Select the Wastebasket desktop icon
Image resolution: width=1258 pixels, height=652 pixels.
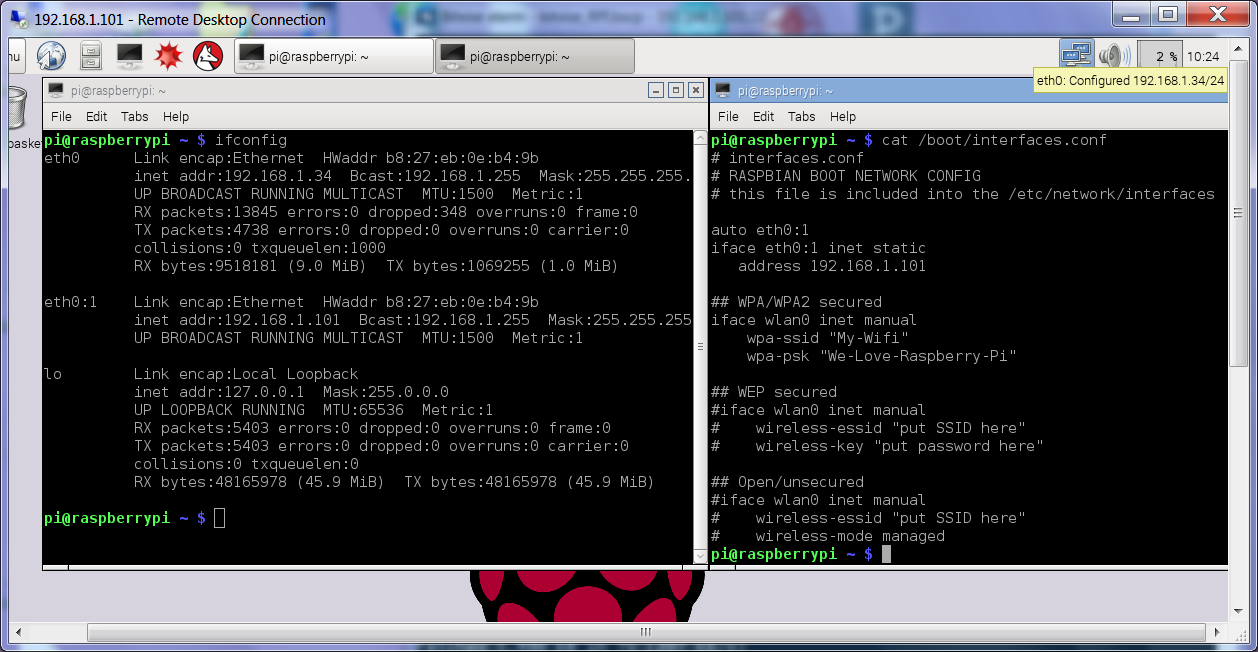tap(16, 110)
